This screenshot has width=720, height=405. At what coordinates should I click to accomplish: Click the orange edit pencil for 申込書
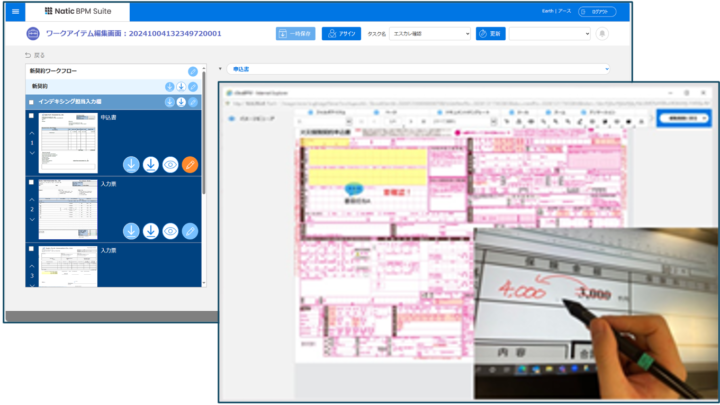click(x=190, y=165)
